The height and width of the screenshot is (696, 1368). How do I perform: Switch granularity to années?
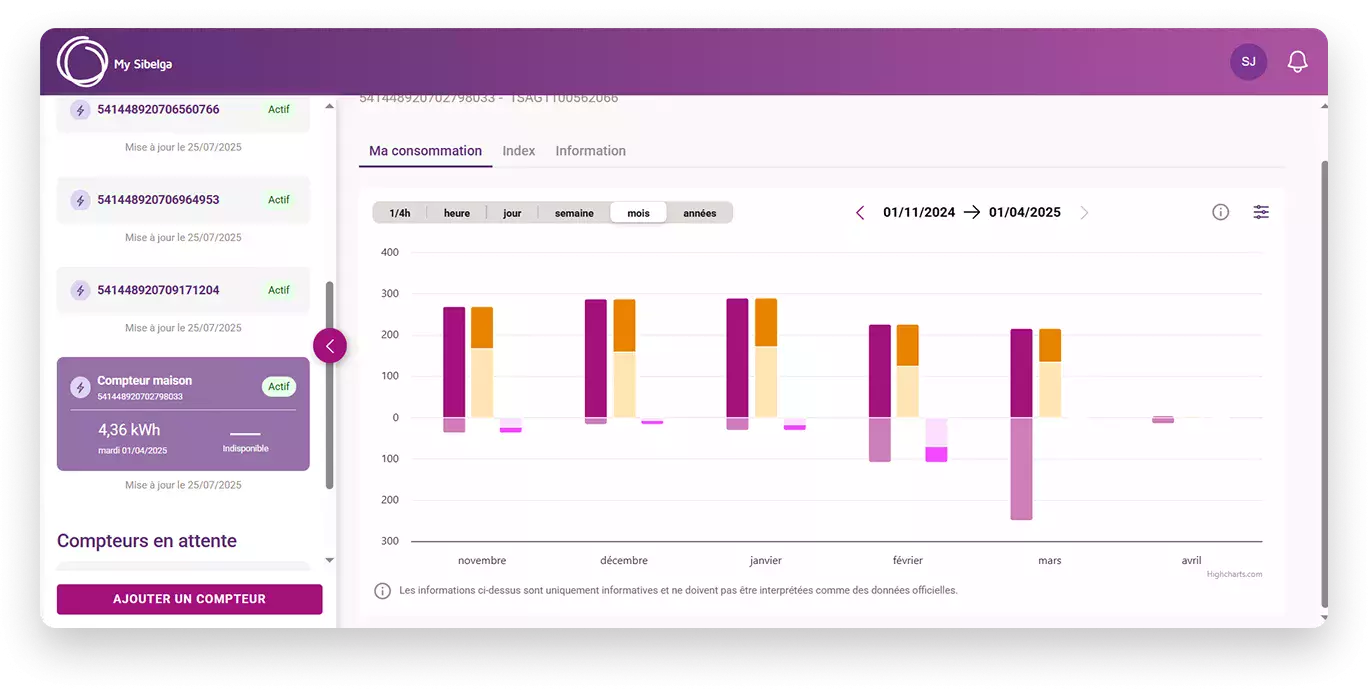699,213
